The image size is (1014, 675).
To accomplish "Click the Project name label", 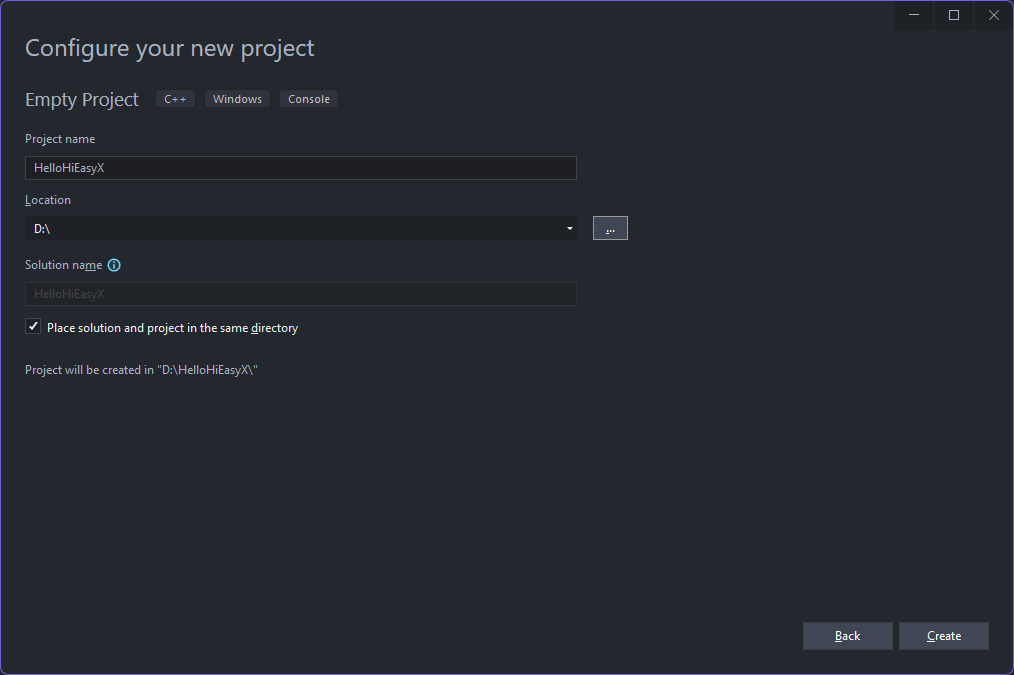I will pyautogui.click(x=60, y=139).
